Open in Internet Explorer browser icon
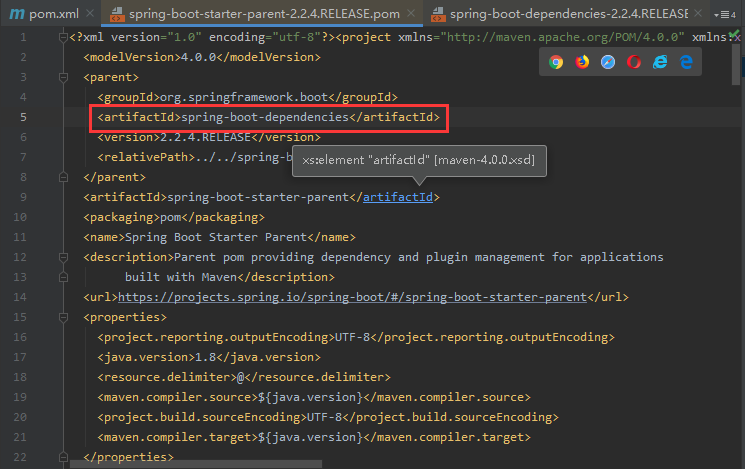745x469 pixels. point(660,62)
